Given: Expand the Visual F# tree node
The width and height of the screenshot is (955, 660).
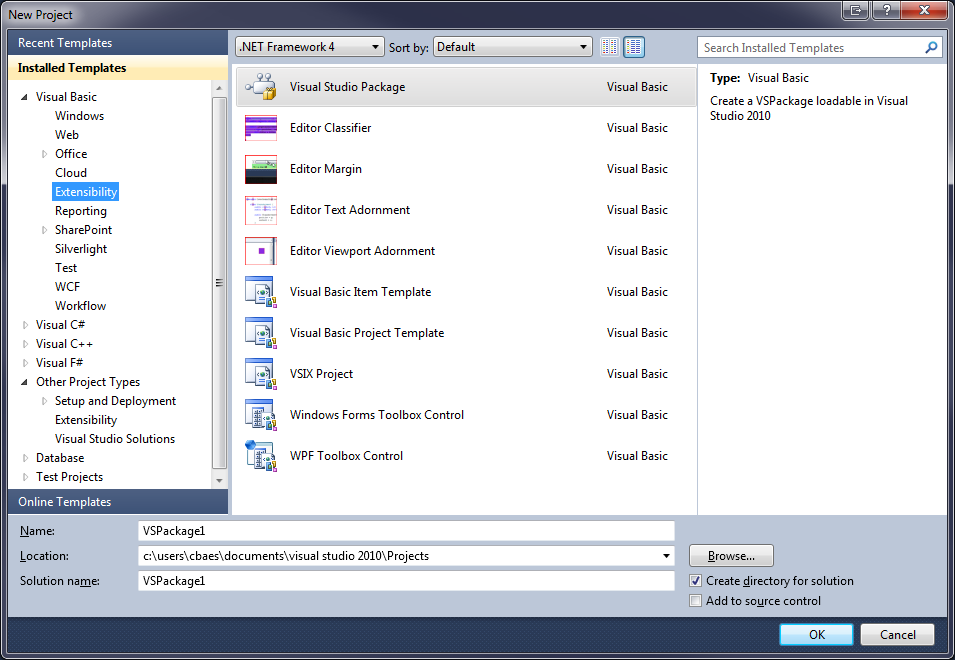Looking at the screenshot, I should coord(25,363).
